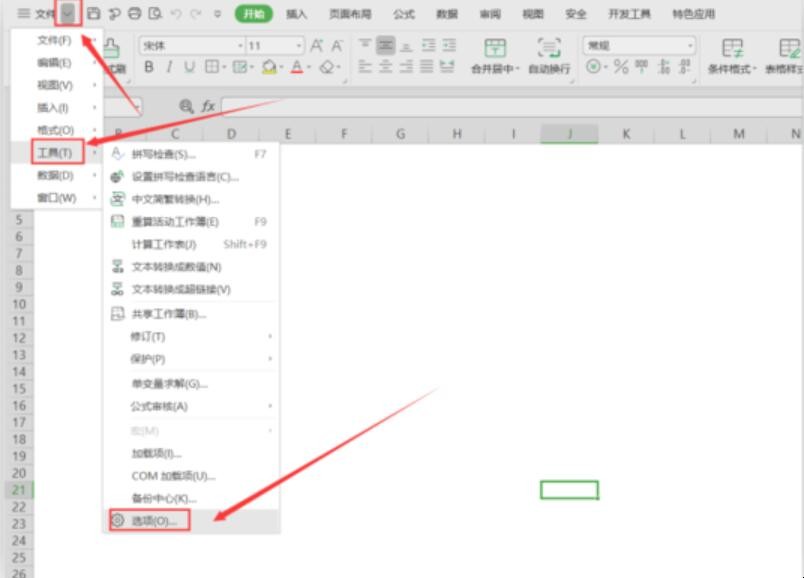Click the insert function fx icon

pos(208,106)
